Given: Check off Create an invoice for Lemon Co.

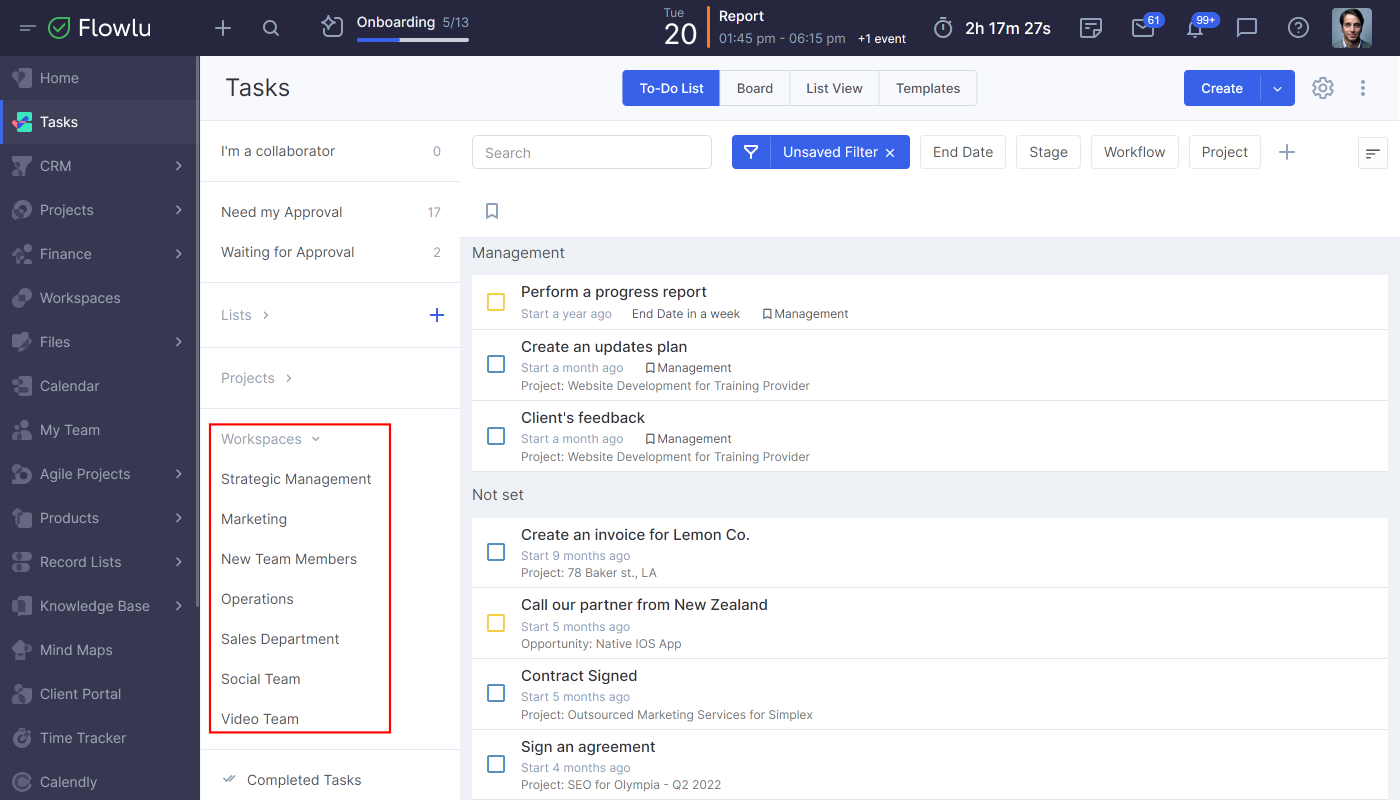Looking at the screenshot, I should [496, 552].
